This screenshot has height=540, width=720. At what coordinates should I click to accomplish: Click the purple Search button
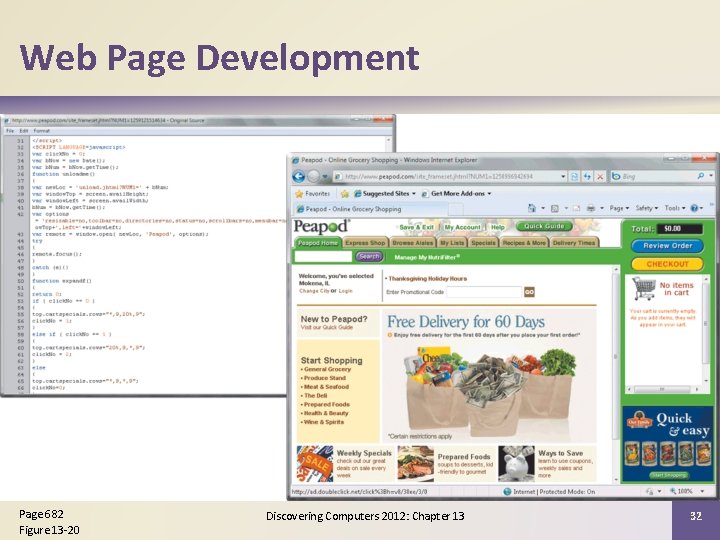click(x=369, y=256)
